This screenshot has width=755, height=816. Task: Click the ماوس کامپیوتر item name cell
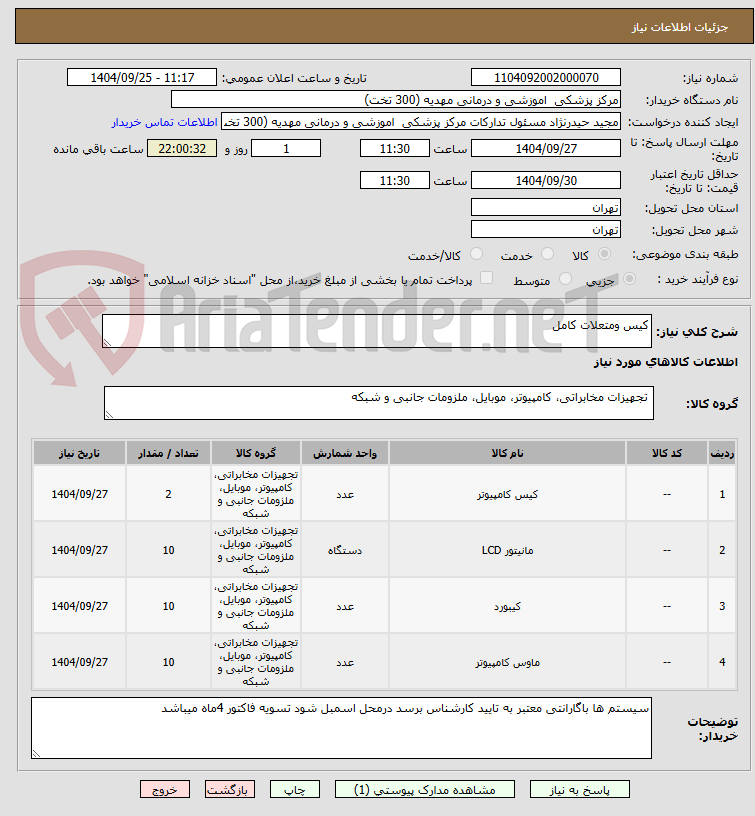(x=507, y=662)
